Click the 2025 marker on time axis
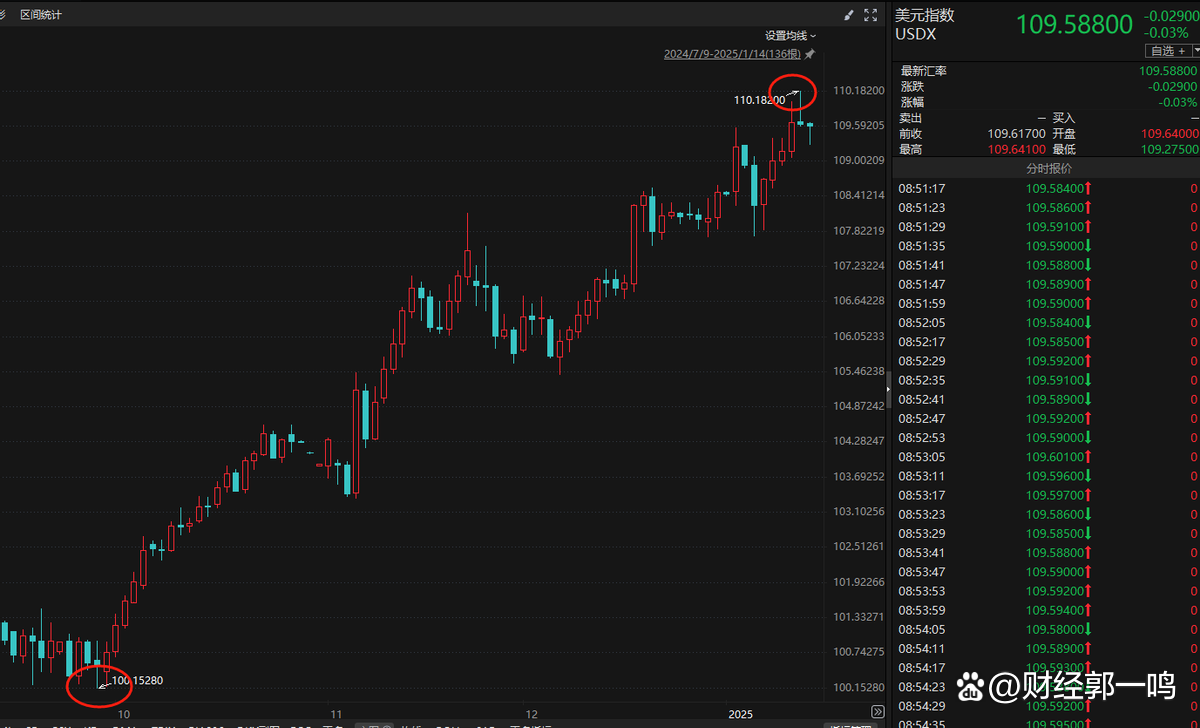The image size is (1200, 728). 740,714
